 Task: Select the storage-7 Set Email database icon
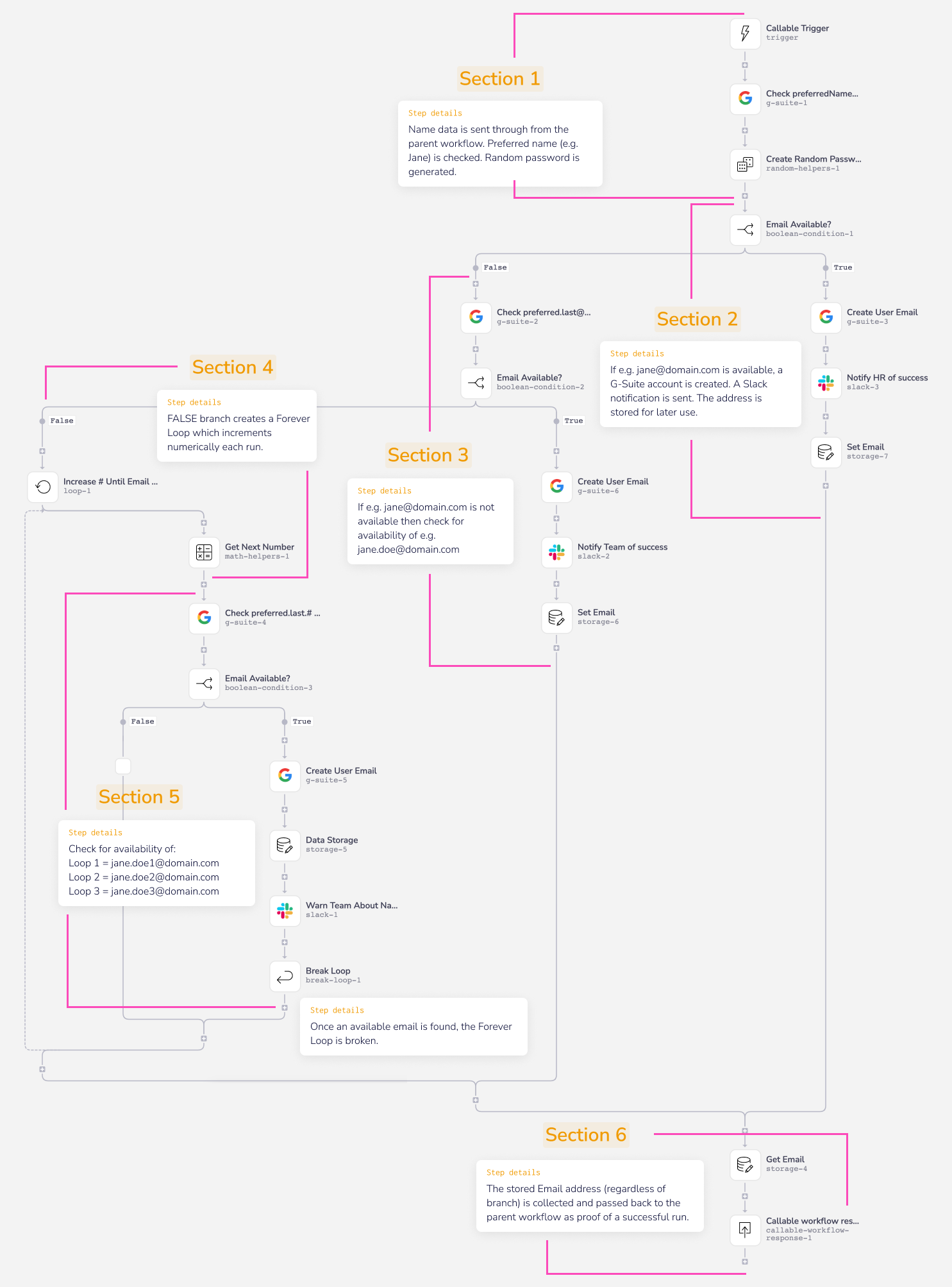pyautogui.click(x=826, y=452)
